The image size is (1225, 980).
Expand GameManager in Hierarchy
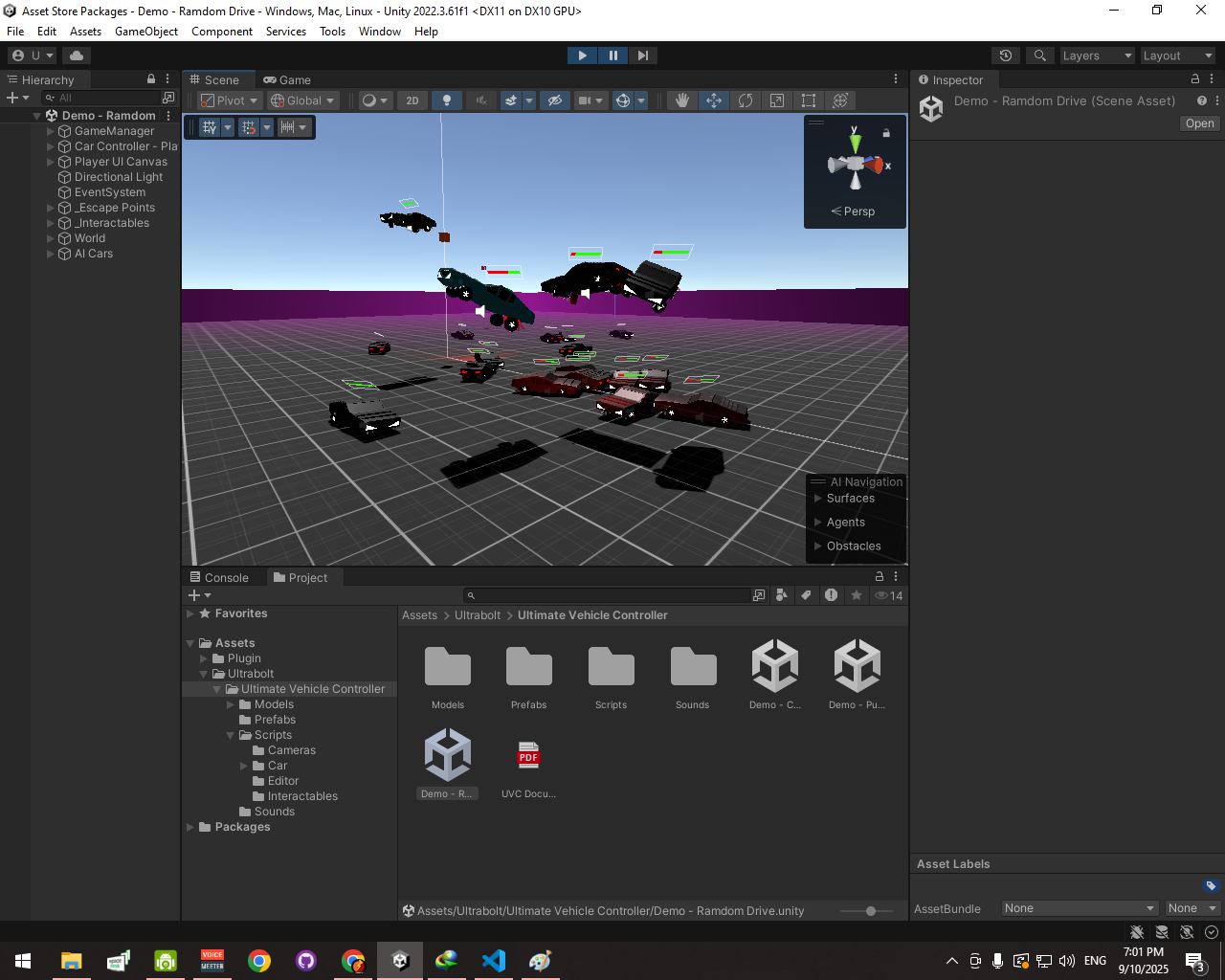pyautogui.click(x=51, y=131)
